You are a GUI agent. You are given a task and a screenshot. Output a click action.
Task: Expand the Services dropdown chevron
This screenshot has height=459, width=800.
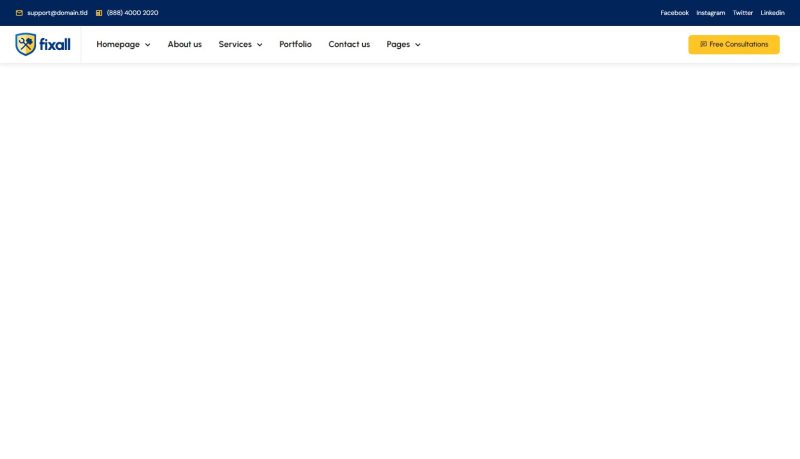tap(260, 45)
